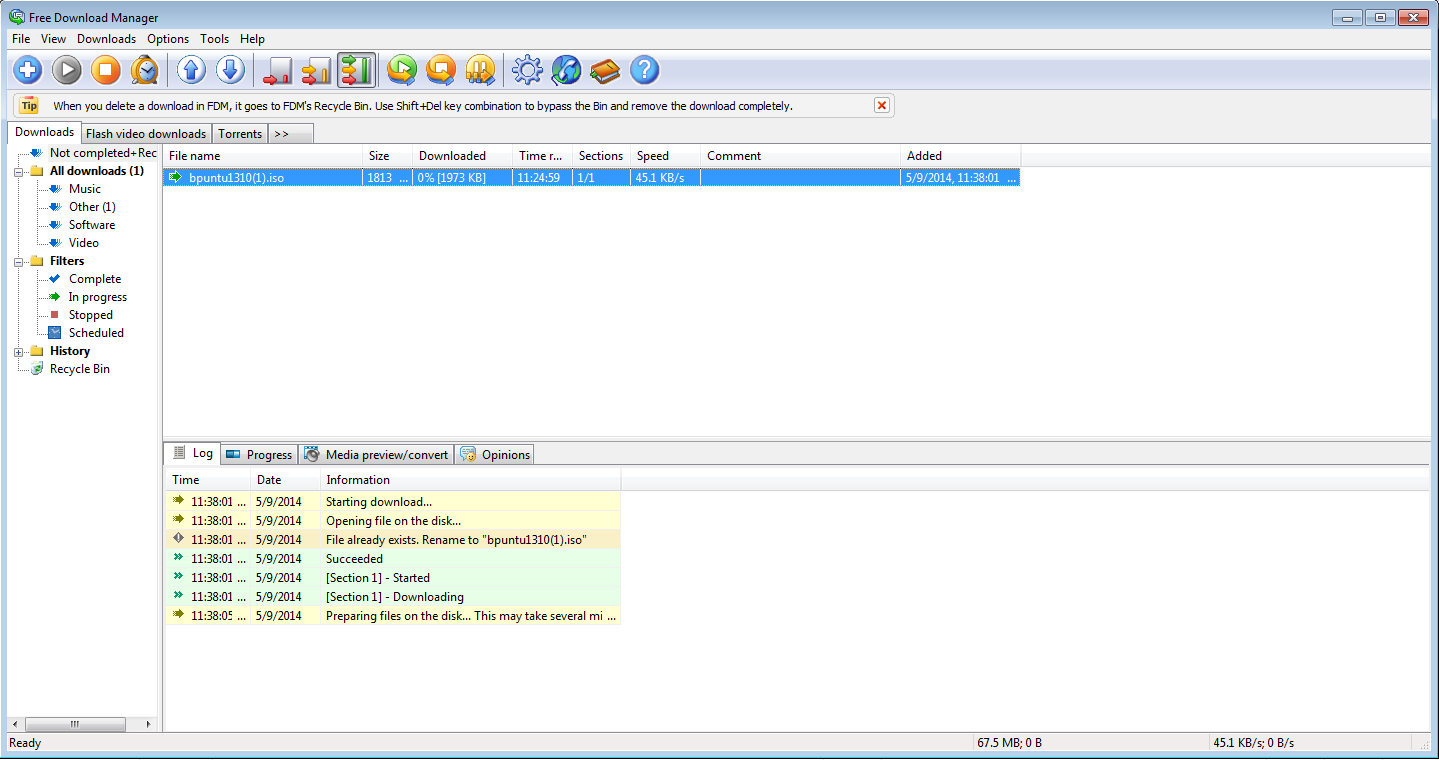
Task: Click the "[Section 1] - Downloading" log entry
Action: pos(393,597)
